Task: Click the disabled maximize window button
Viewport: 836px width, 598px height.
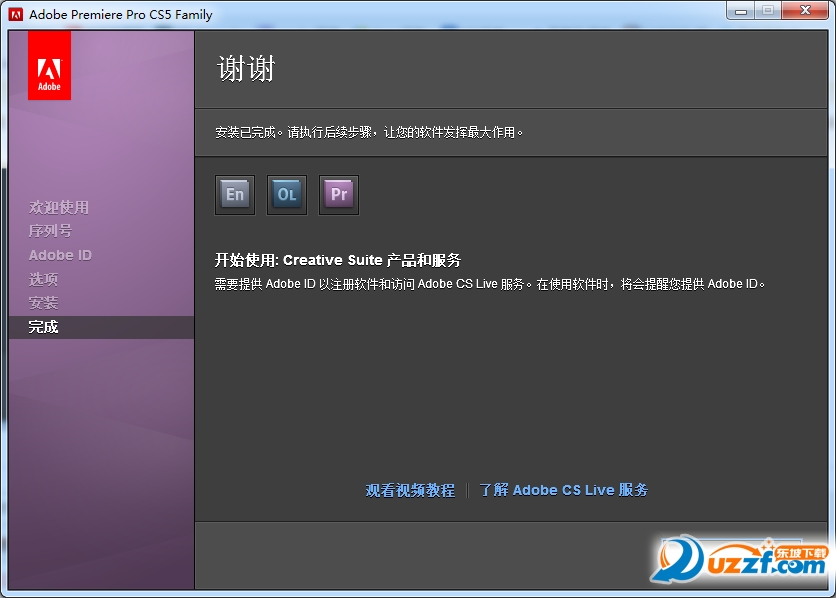Action: coord(768,11)
